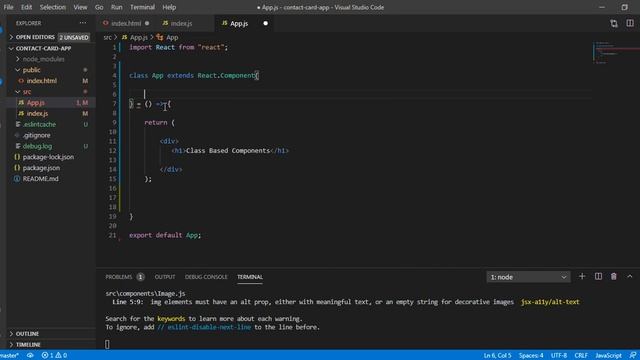Collapse the CONTACT-CARD-APP folder section
The width and height of the screenshot is (640, 360).
pyautogui.click(x=43, y=48)
